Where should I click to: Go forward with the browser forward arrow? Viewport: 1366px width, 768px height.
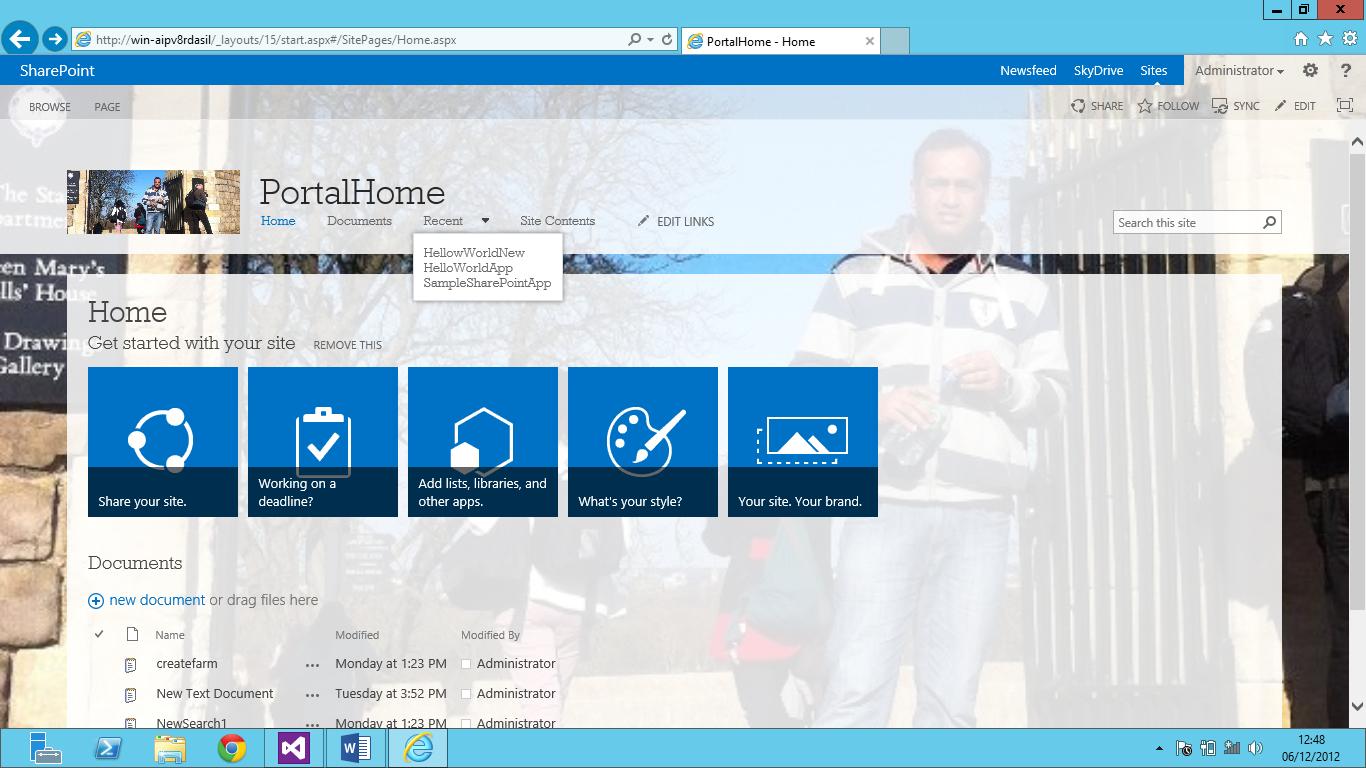point(55,40)
